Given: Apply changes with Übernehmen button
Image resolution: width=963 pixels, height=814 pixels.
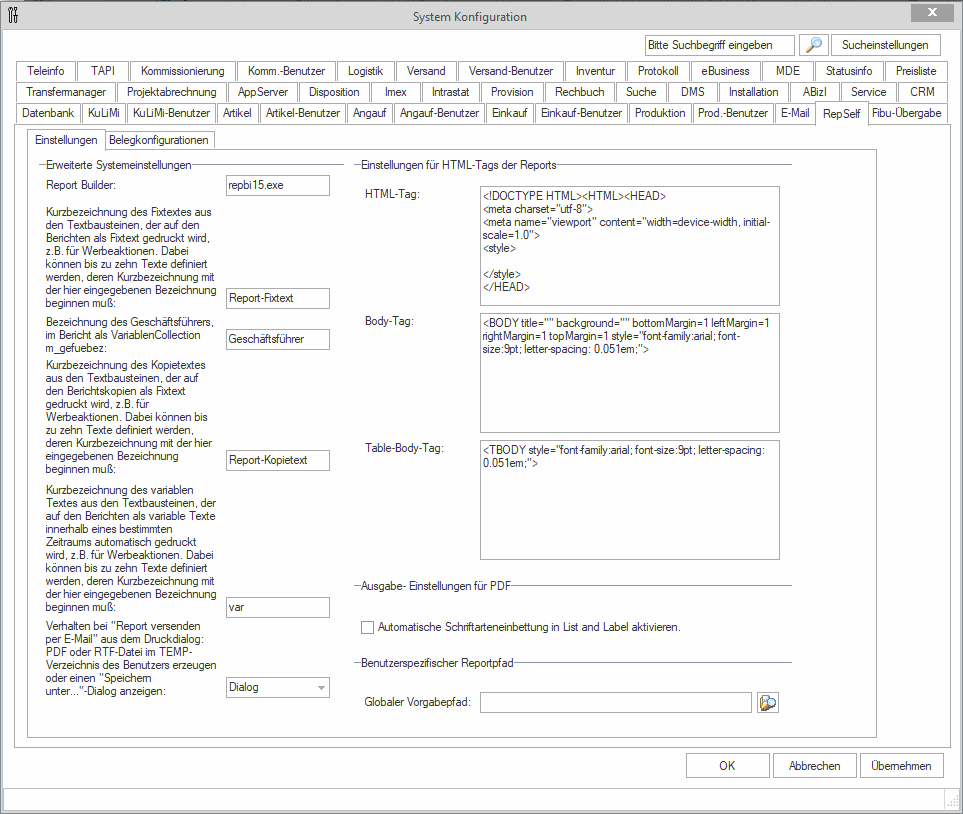Looking at the screenshot, I should [x=901, y=765].
